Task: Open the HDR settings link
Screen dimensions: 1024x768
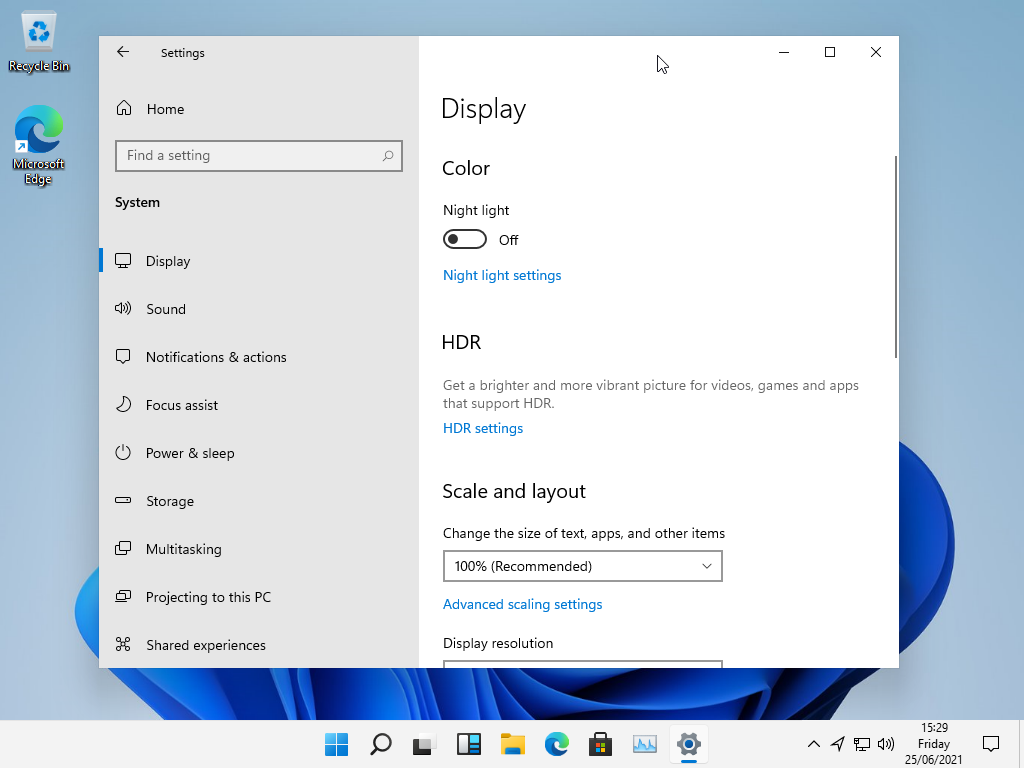Action: 483,428
